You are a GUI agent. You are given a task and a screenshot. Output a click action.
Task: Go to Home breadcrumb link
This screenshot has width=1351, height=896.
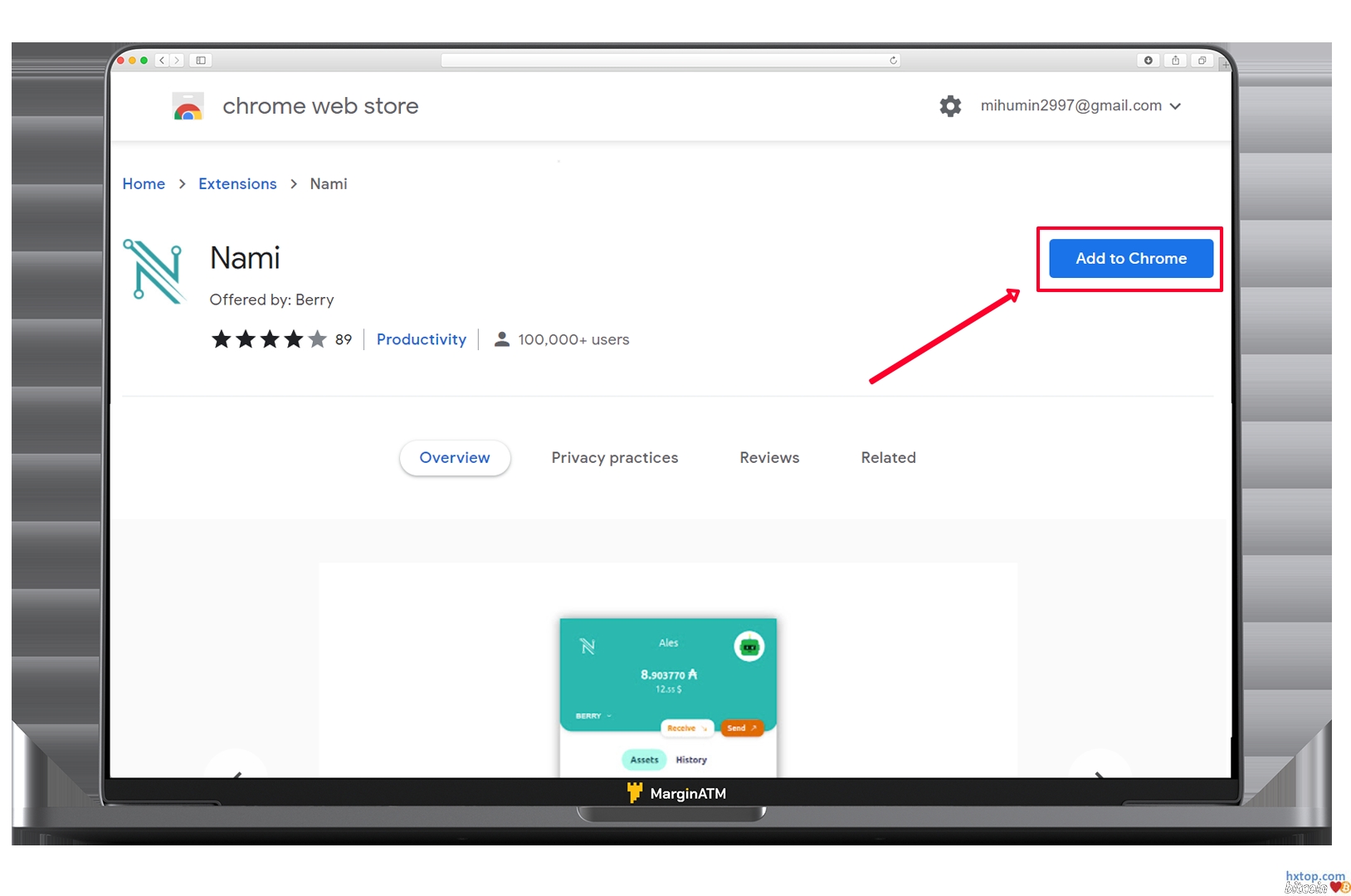click(144, 184)
